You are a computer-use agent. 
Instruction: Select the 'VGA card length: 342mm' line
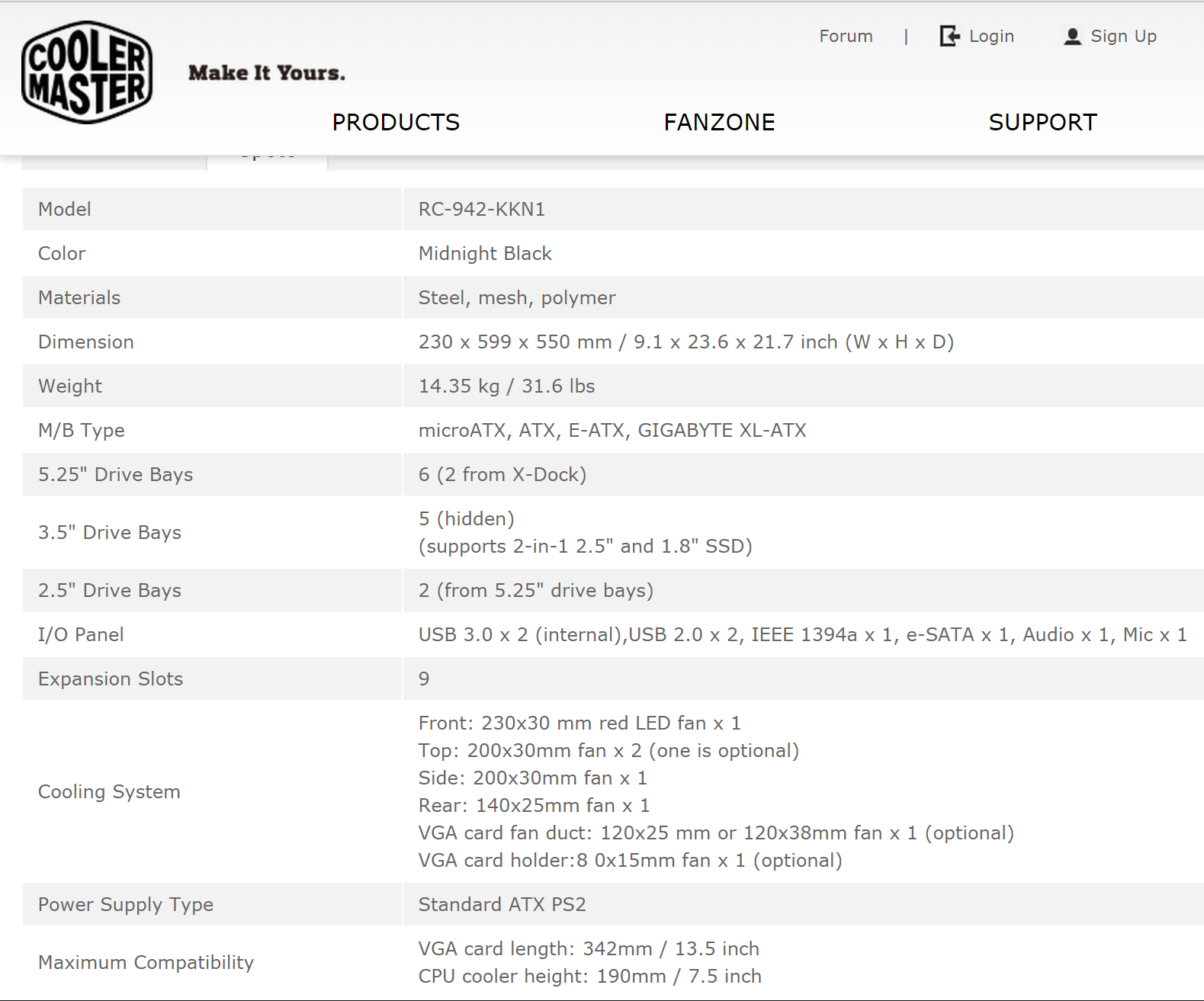tap(589, 949)
